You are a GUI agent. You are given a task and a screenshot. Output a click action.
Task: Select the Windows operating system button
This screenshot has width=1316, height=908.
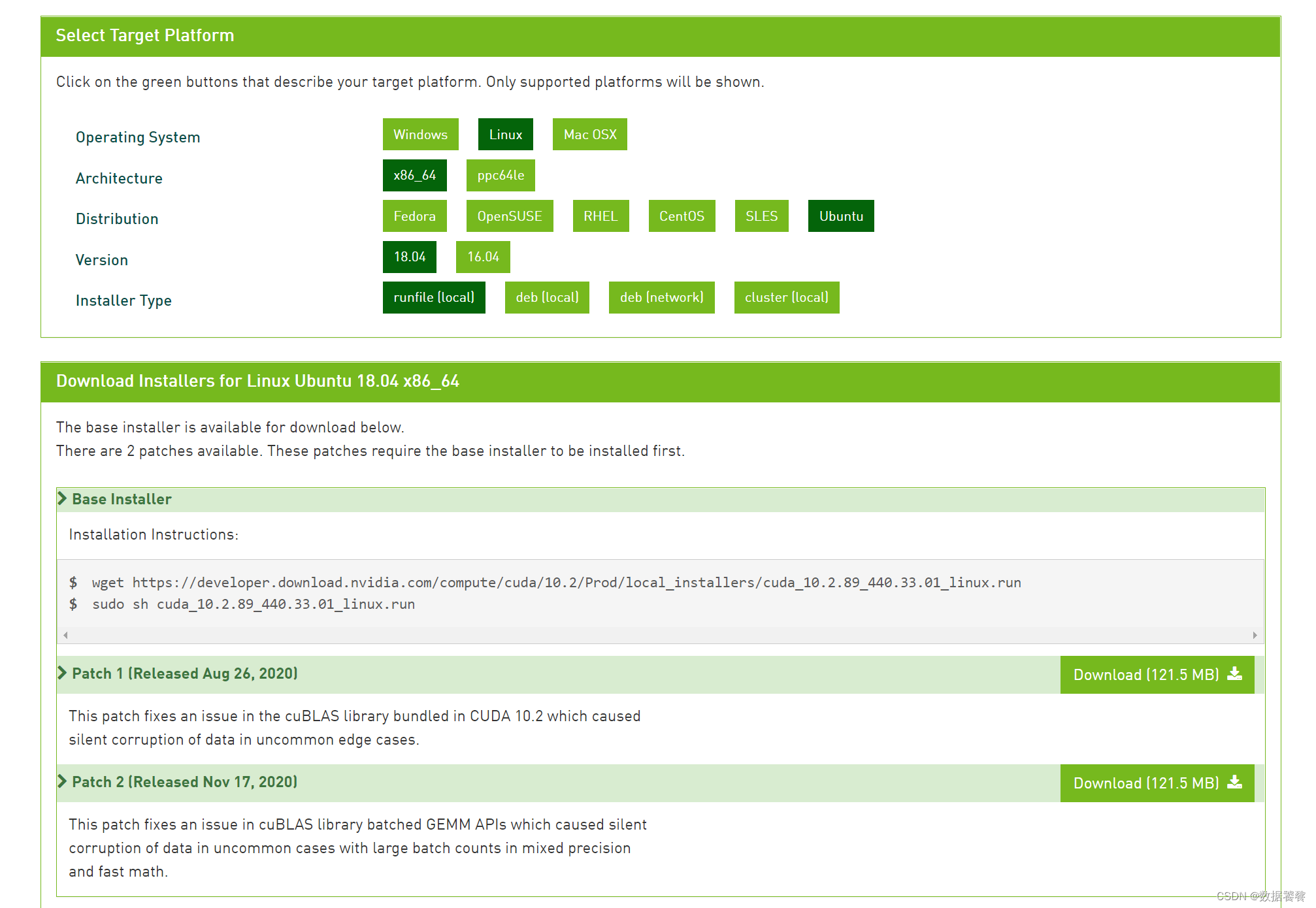click(x=420, y=135)
